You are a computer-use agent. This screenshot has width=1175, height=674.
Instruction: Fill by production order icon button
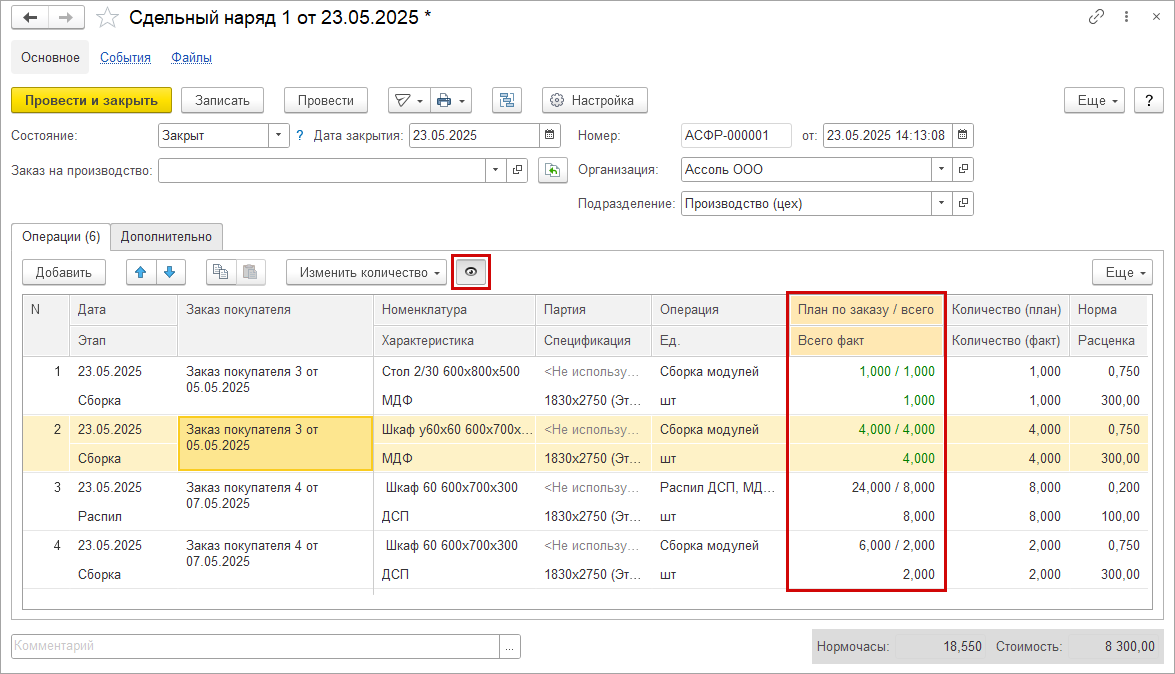point(552,170)
